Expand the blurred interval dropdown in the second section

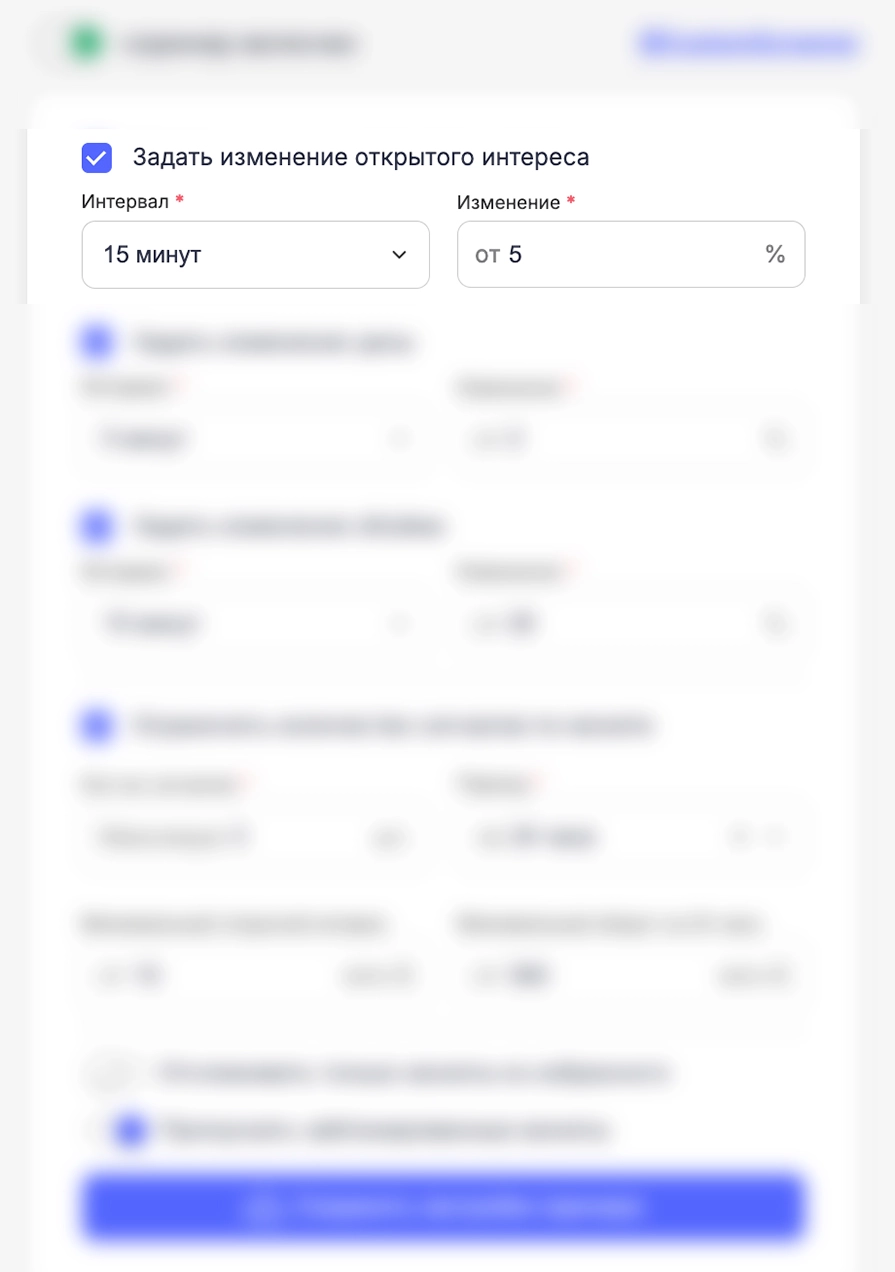(255, 439)
